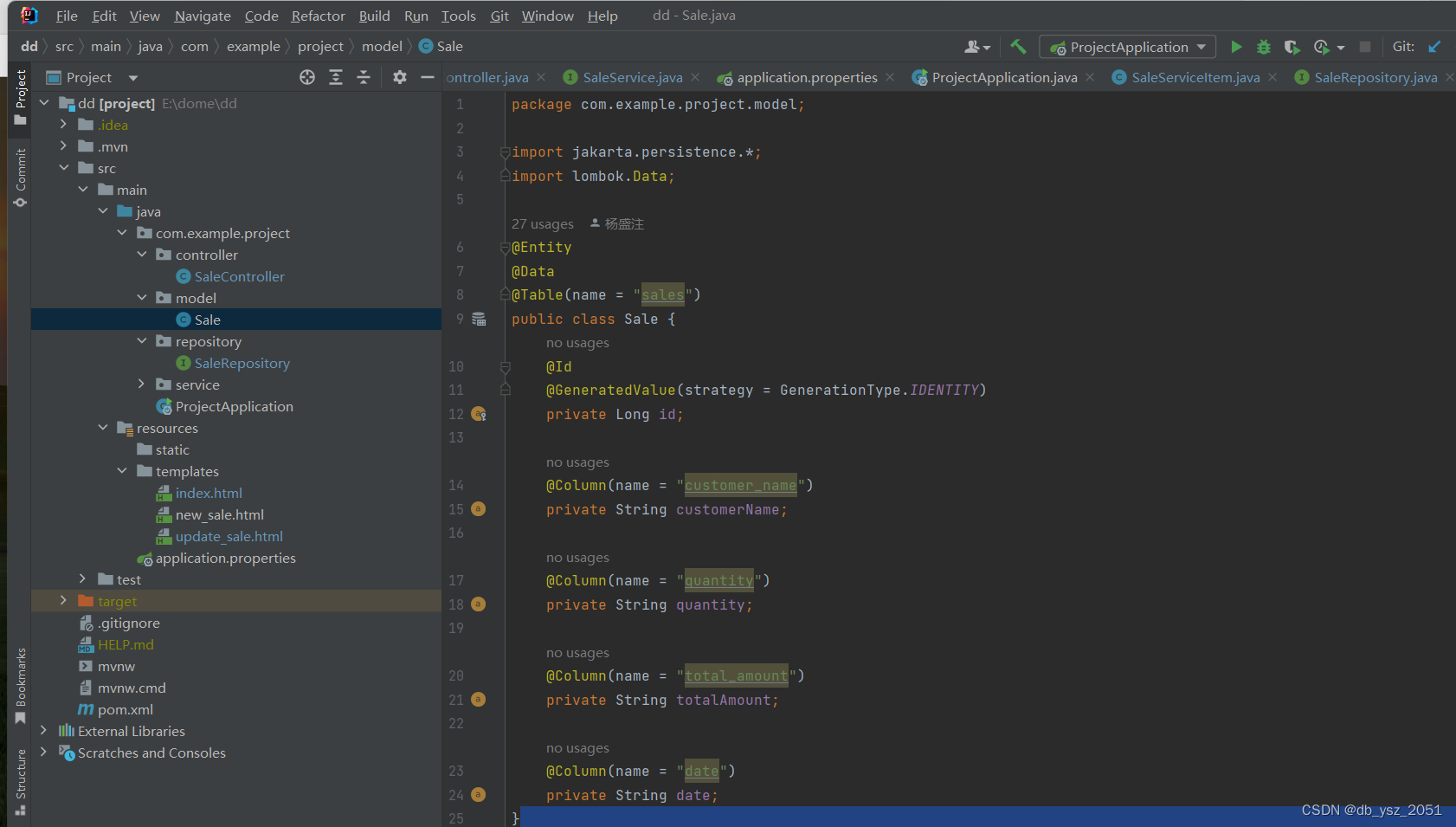Expand the target folder

(63, 601)
